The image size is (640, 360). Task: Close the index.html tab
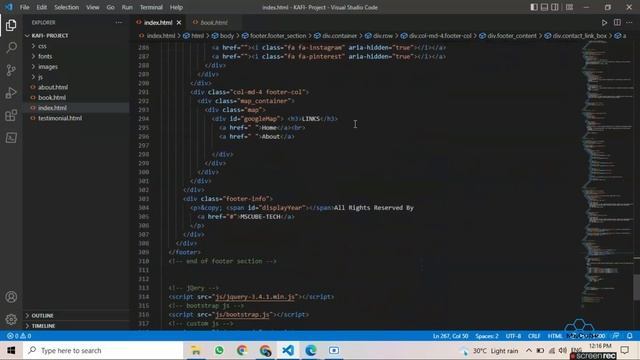[x=179, y=22]
